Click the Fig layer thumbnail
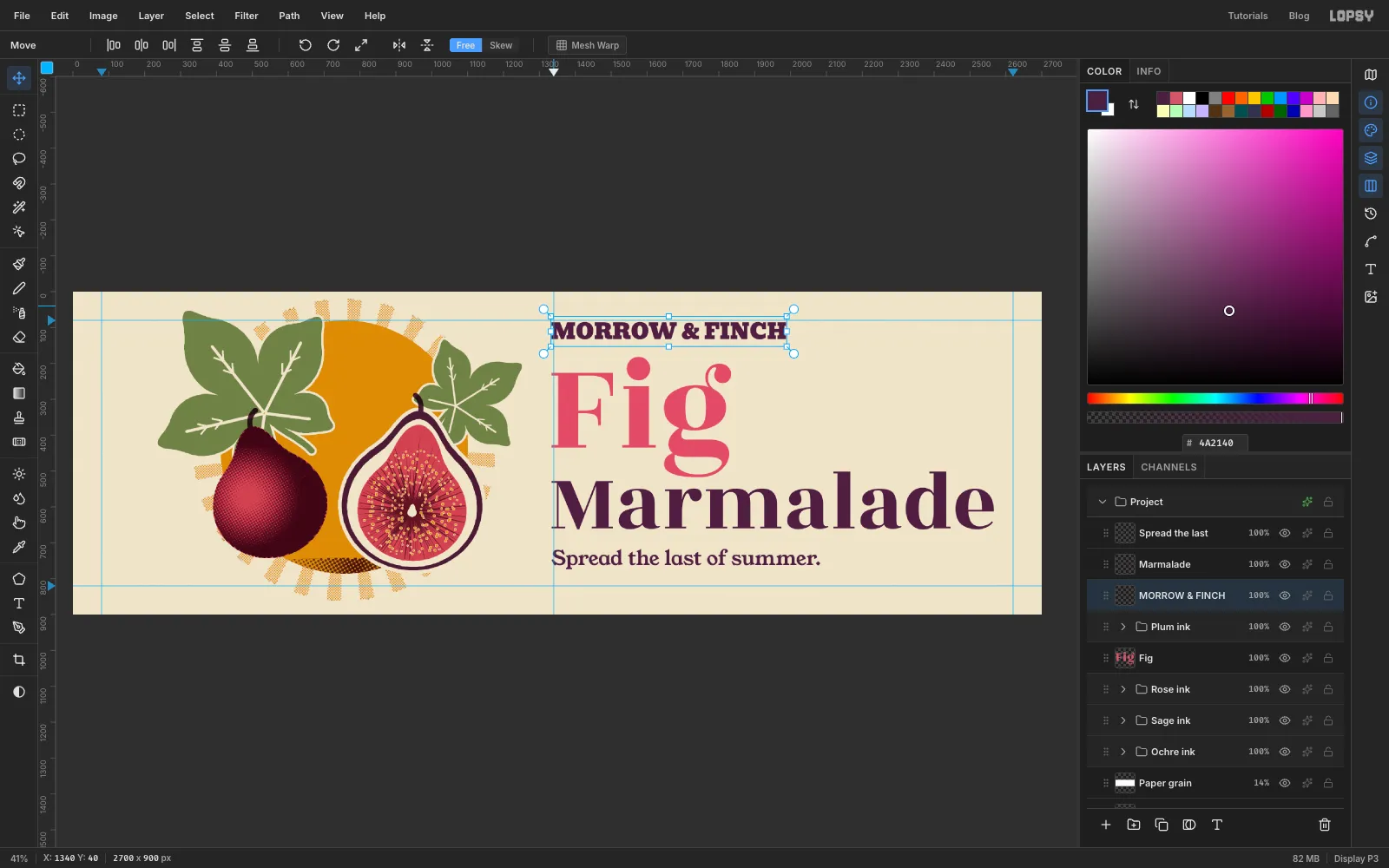The height and width of the screenshot is (868, 1389). point(1125,658)
